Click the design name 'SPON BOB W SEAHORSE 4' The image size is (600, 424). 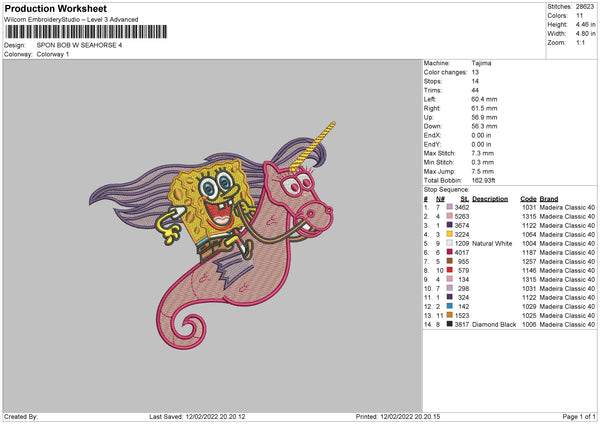pos(79,45)
